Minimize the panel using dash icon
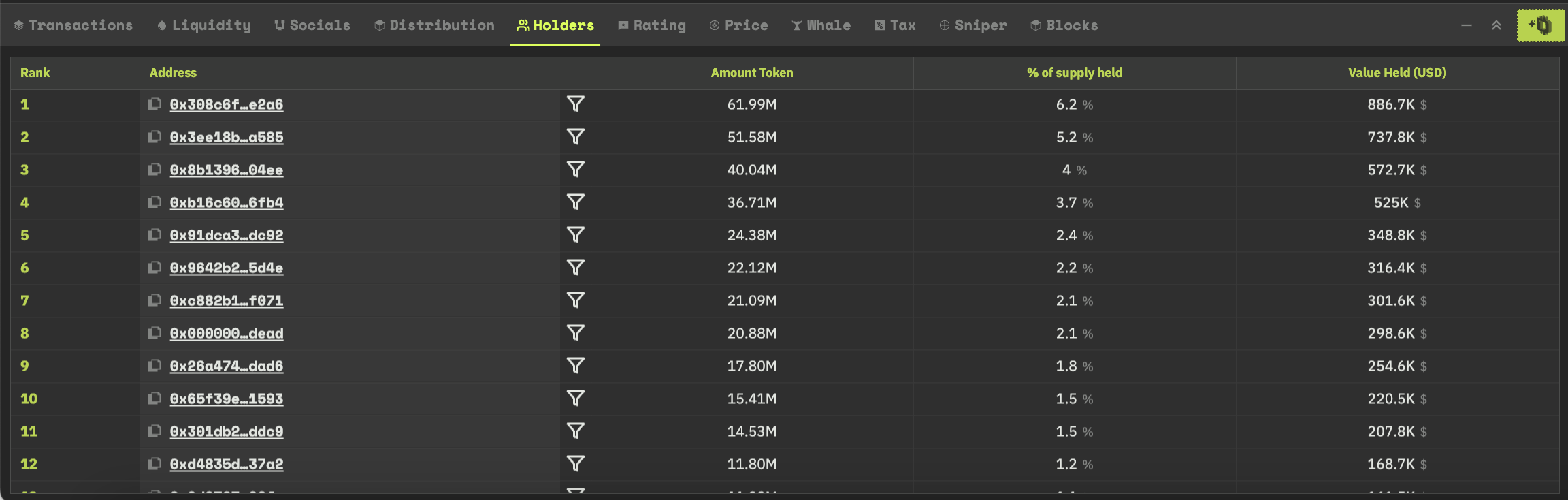The image size is (1568, 500). [1467, 25]
